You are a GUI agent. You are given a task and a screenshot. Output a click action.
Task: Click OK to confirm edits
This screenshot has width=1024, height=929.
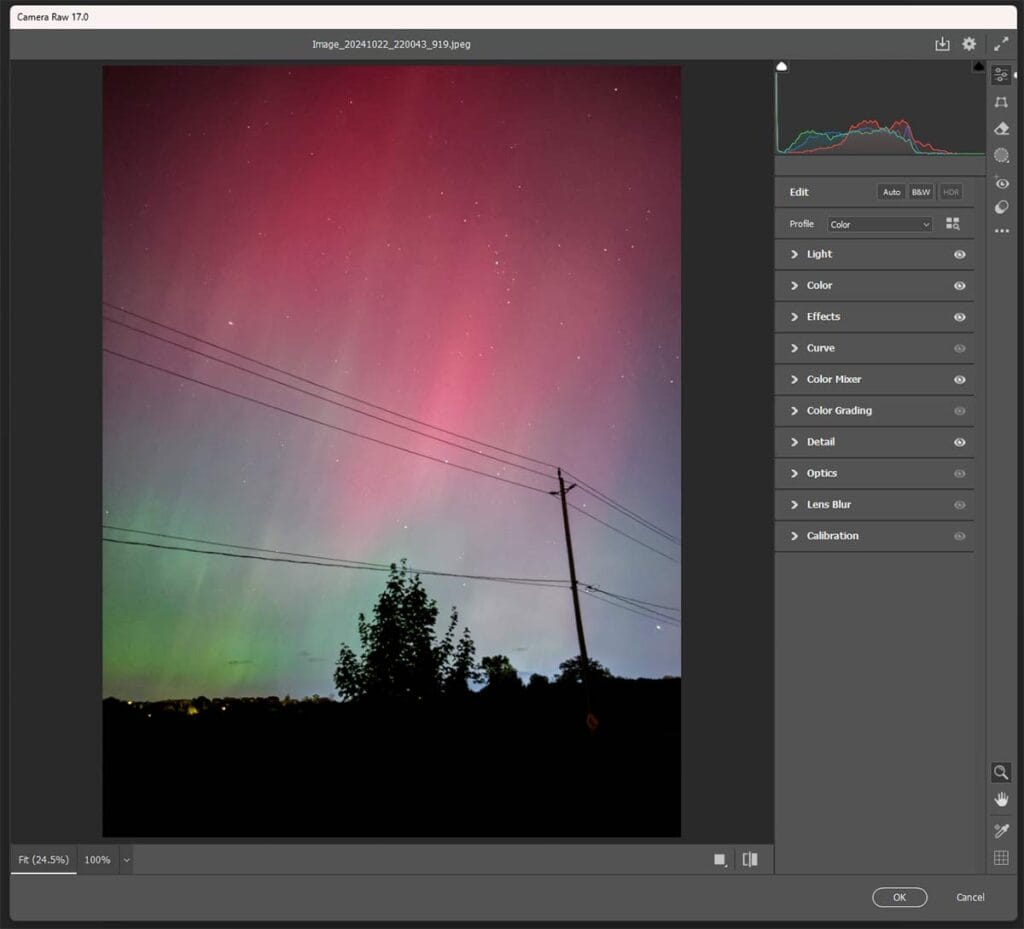899,897
